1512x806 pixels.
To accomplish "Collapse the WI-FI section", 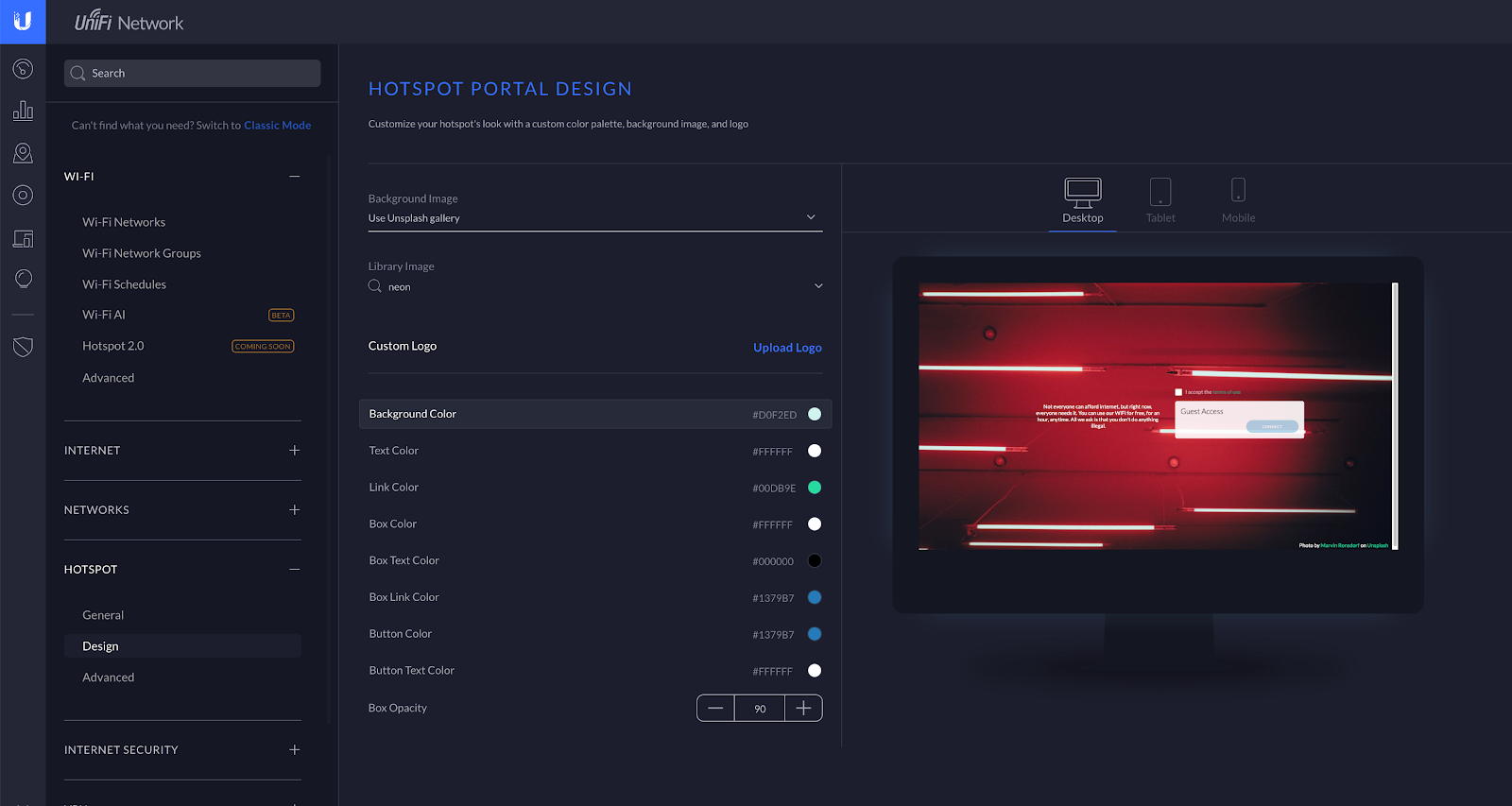I will tap(295, 177).
